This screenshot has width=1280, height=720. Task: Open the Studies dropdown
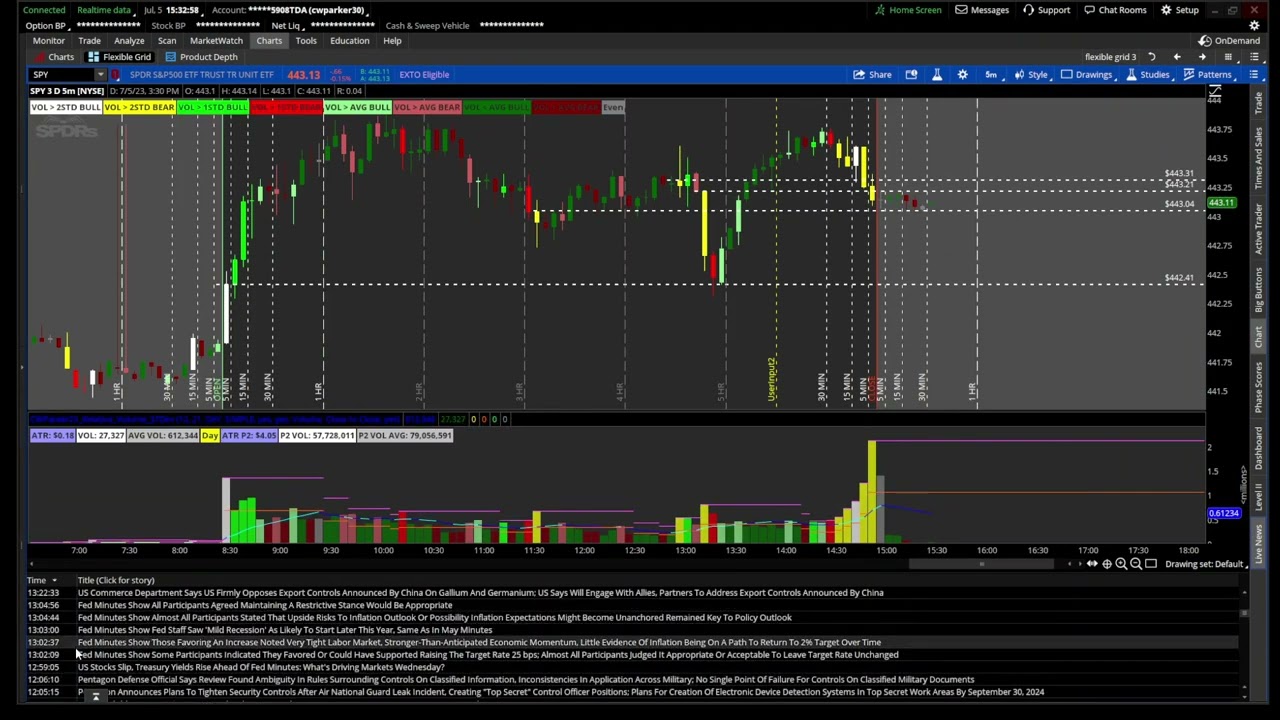pos(1148,74)
